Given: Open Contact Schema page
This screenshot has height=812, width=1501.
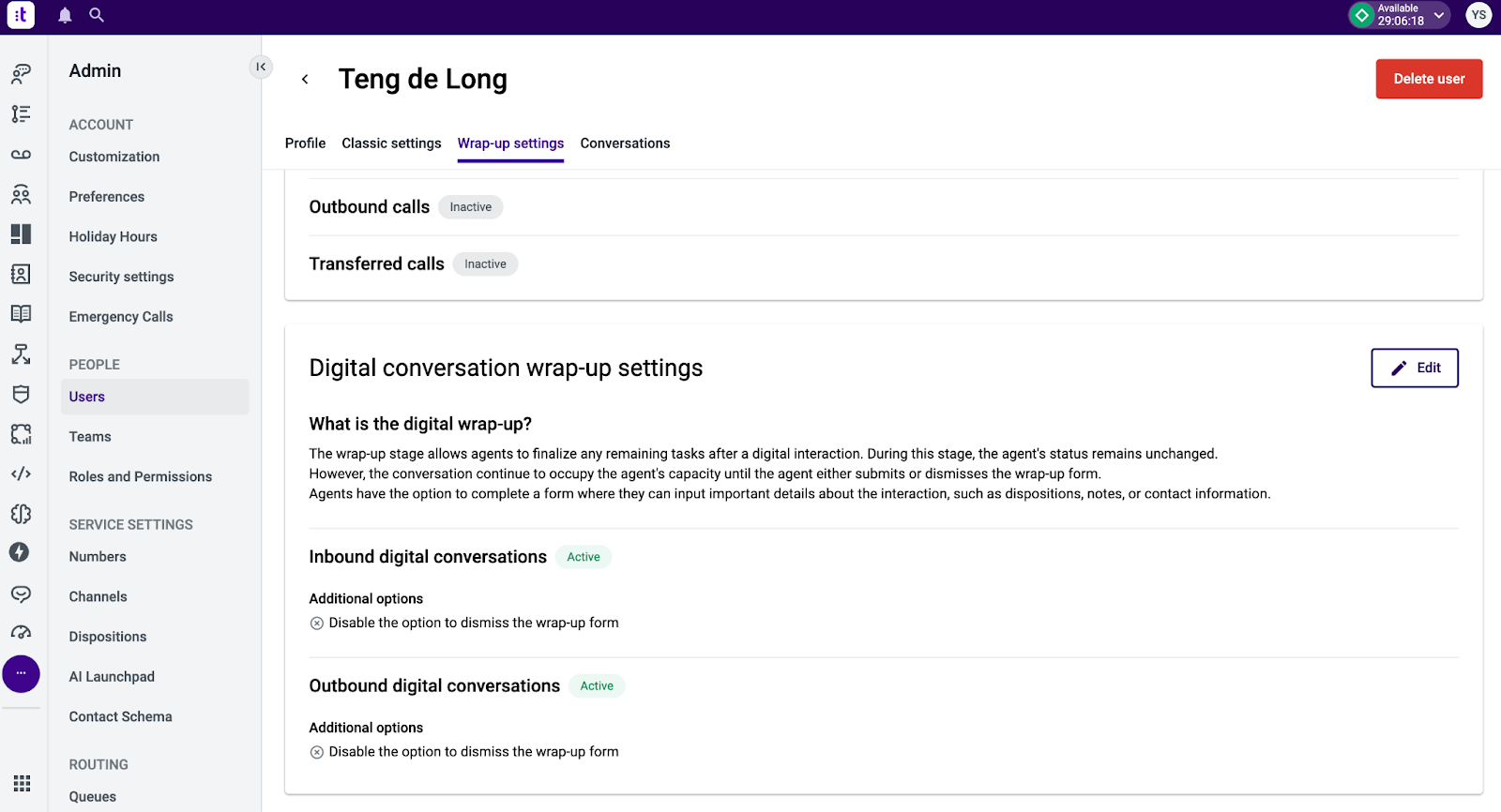Looking at the screenshot, I should pyautogui.click(x=120, y=716).
